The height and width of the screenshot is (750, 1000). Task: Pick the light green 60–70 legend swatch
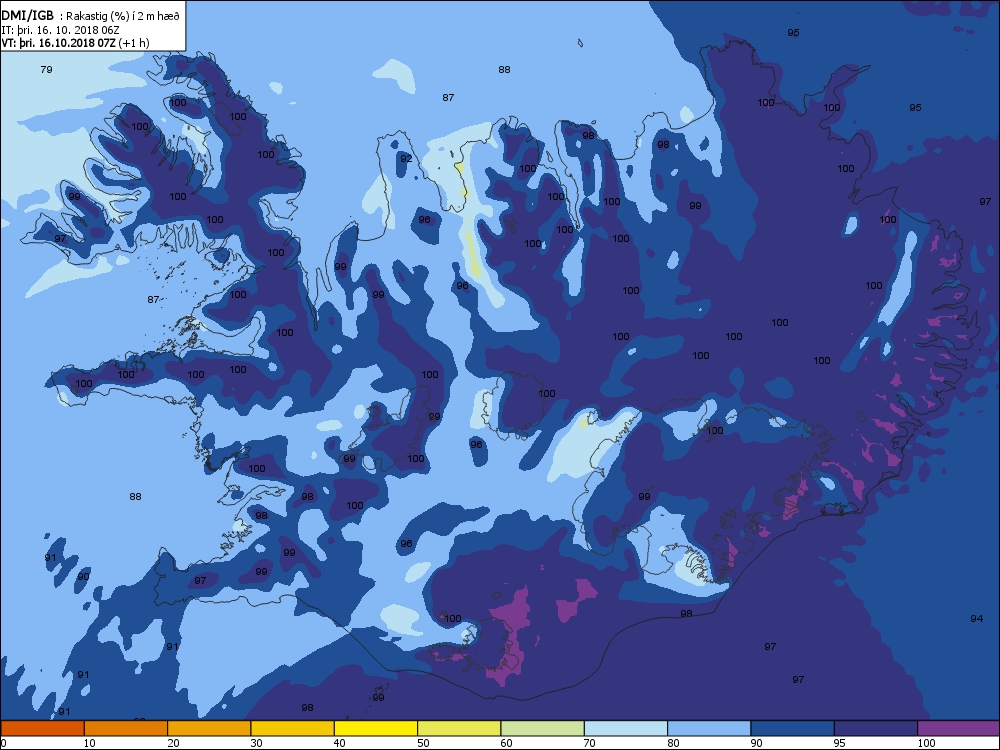pos(543,728)
